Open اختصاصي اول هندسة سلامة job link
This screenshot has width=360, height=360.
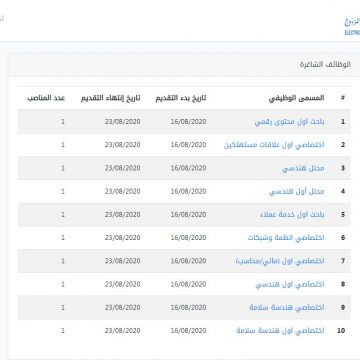coord(280,331)
